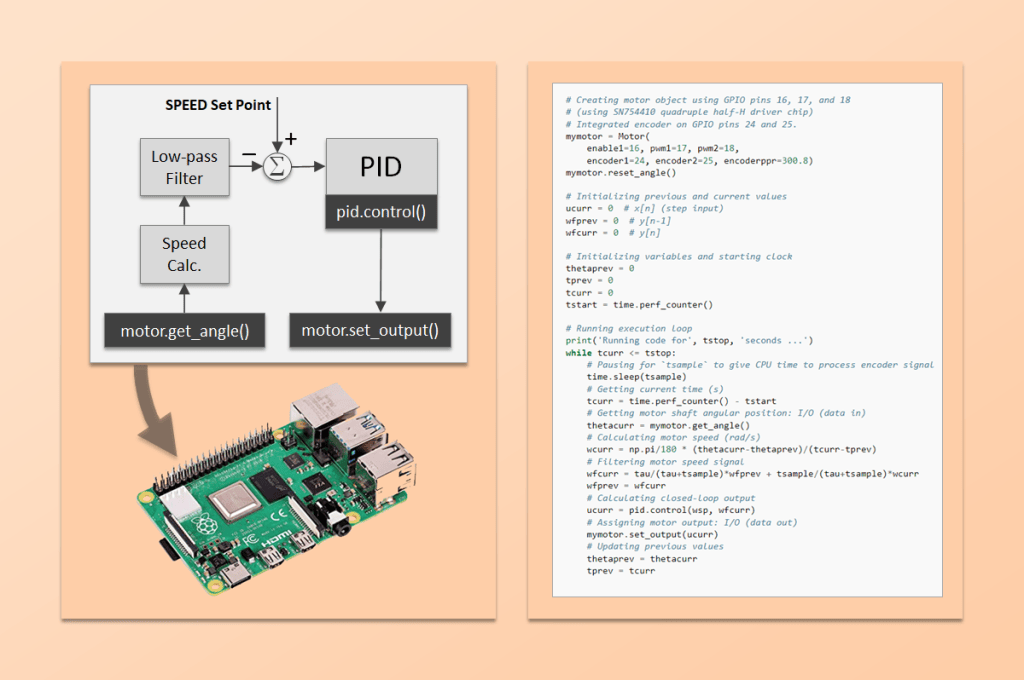Click comment 'Calculating closed-loop output'
The height and width of the screenshot is (680, 1024).
(x=671, y=498)
